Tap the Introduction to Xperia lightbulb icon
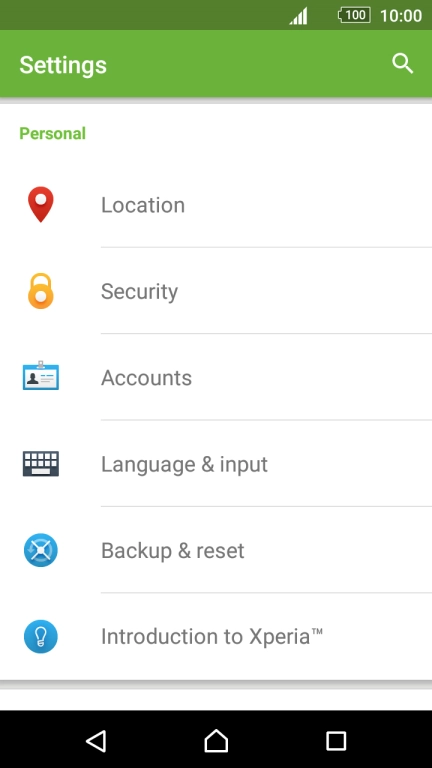 [x=41, y=636]
